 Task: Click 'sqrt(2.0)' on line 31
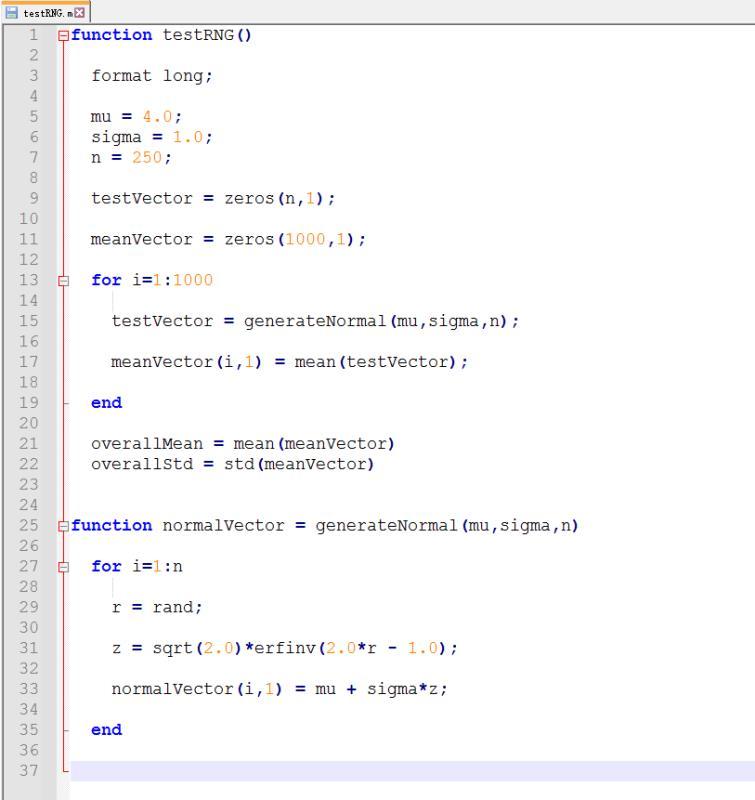(x=197, y=648)
